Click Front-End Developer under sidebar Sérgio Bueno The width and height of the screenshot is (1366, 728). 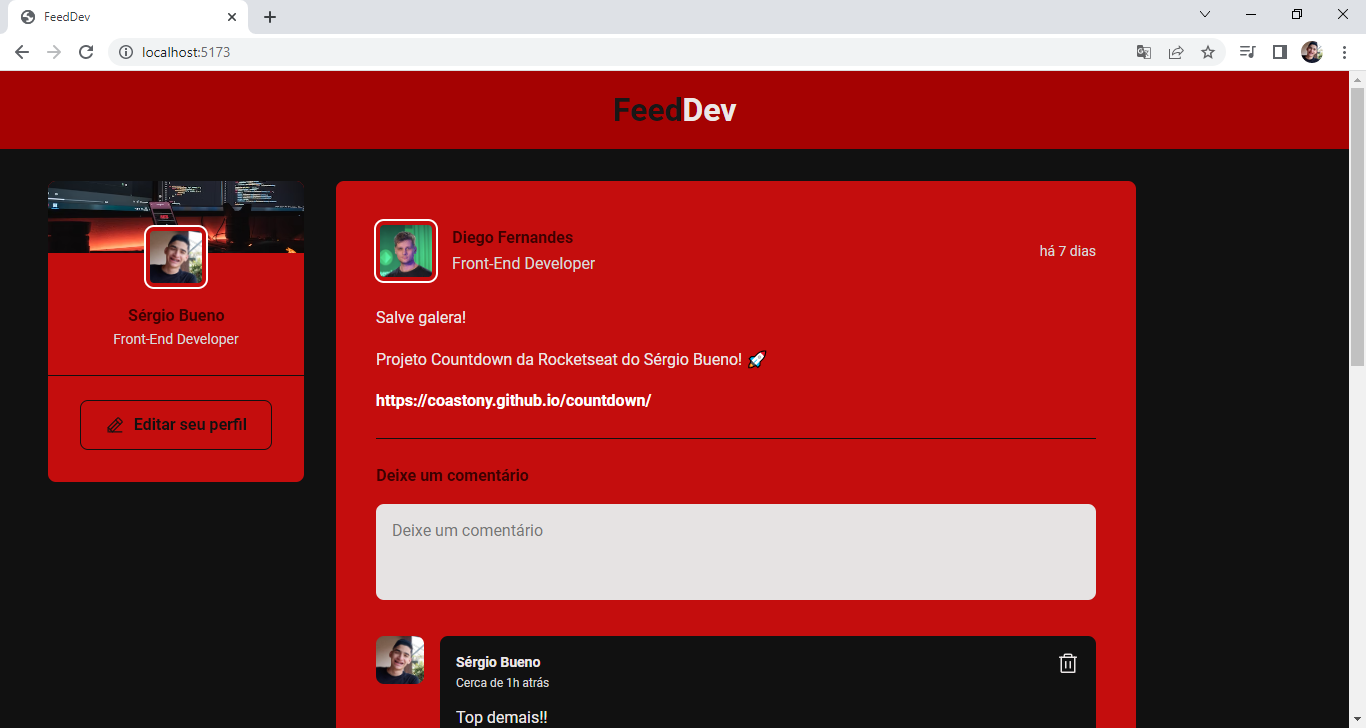click(x=176, y=339)
